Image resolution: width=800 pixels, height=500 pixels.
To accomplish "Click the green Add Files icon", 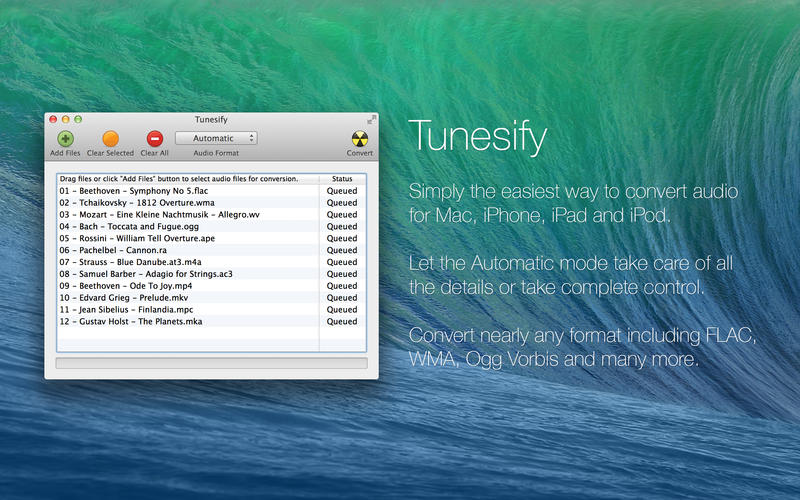I will [65, 138].
